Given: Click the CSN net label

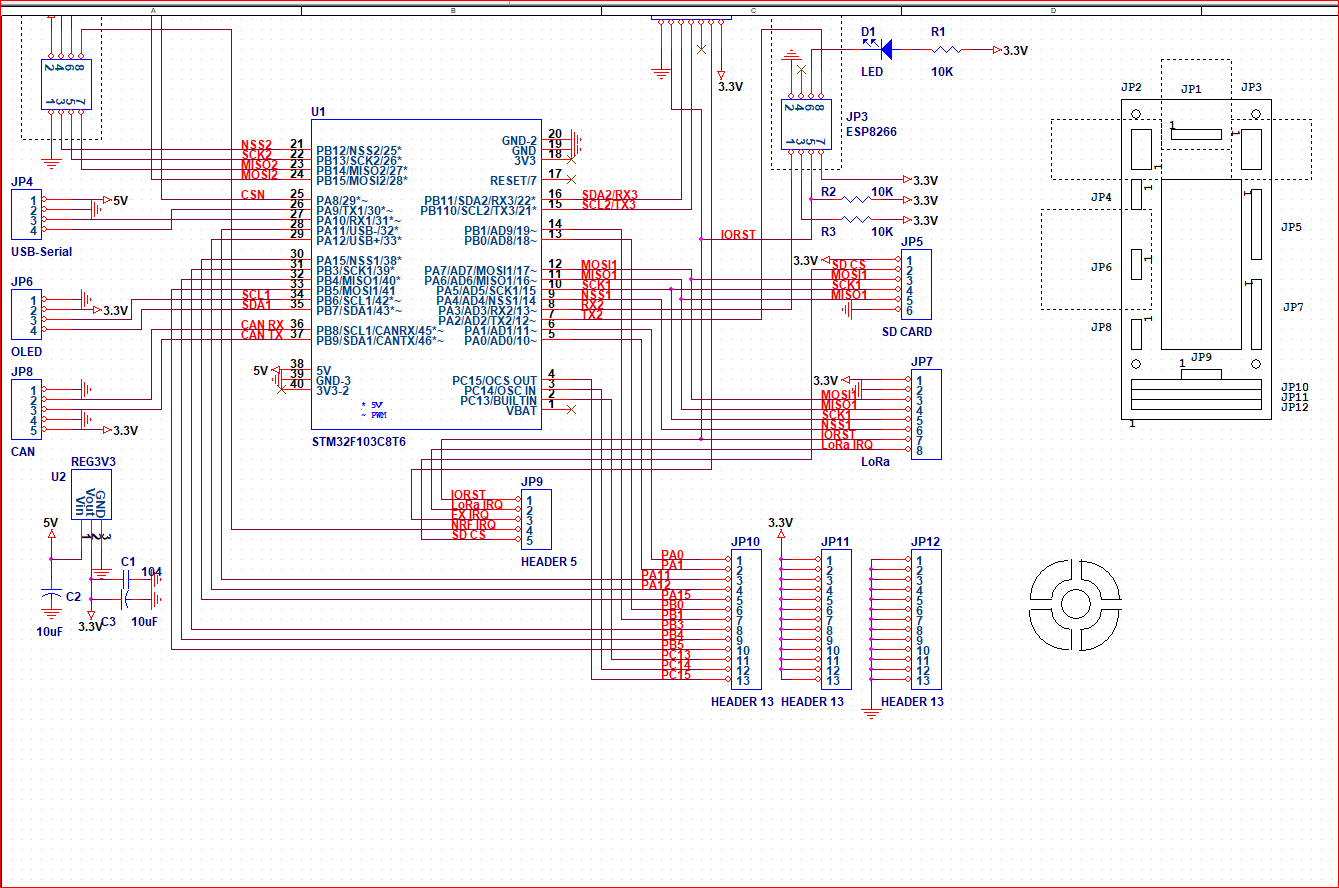Looking at the screenshot, I should click(253, 195).
